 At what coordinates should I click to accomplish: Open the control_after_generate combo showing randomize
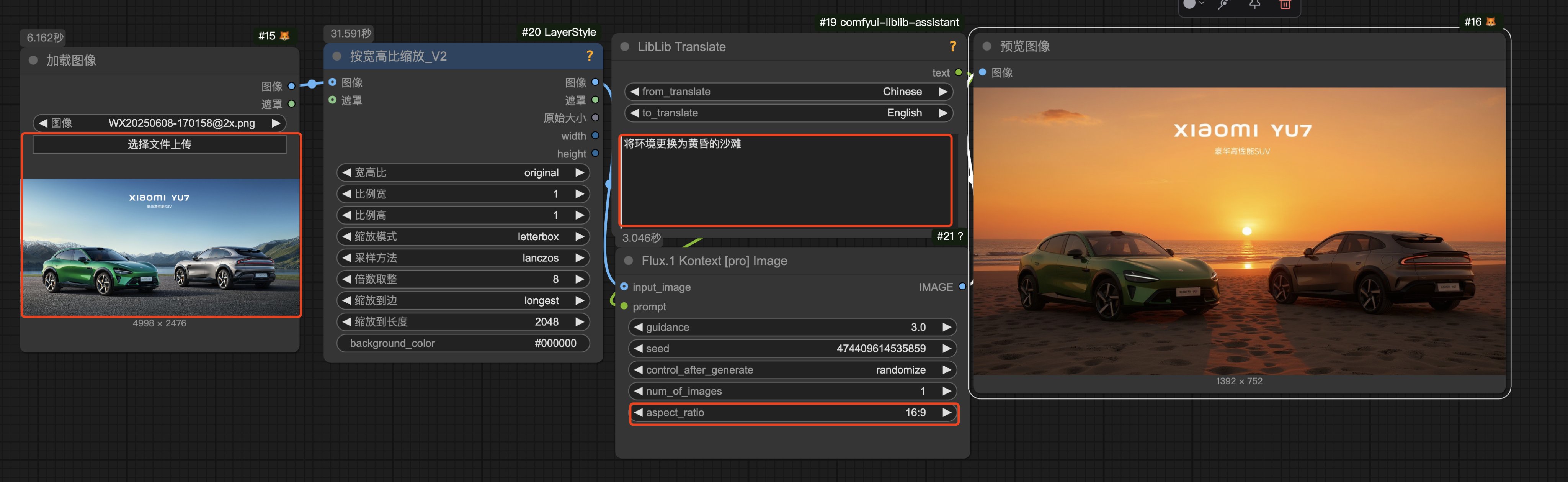[792, 370]
